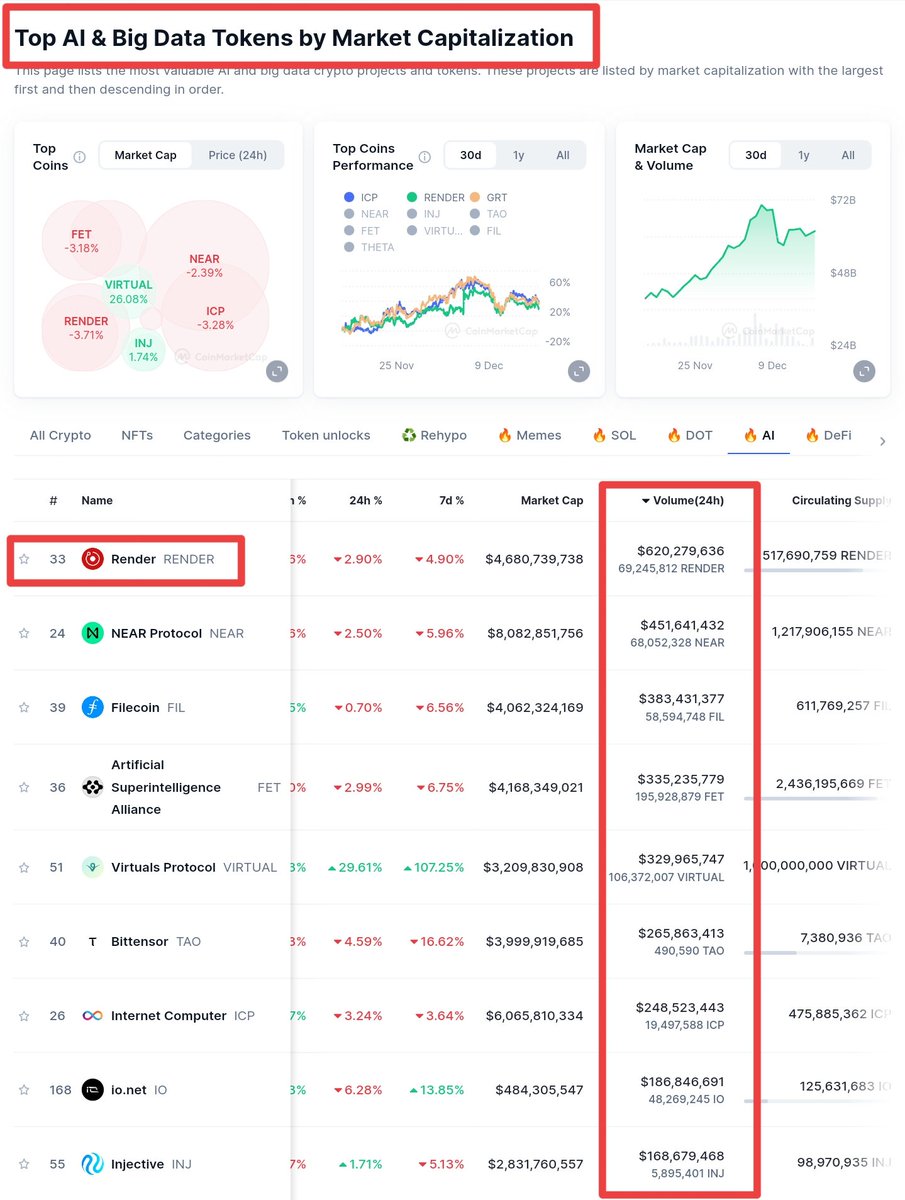Sort table by 24h % column

point(365,500)
